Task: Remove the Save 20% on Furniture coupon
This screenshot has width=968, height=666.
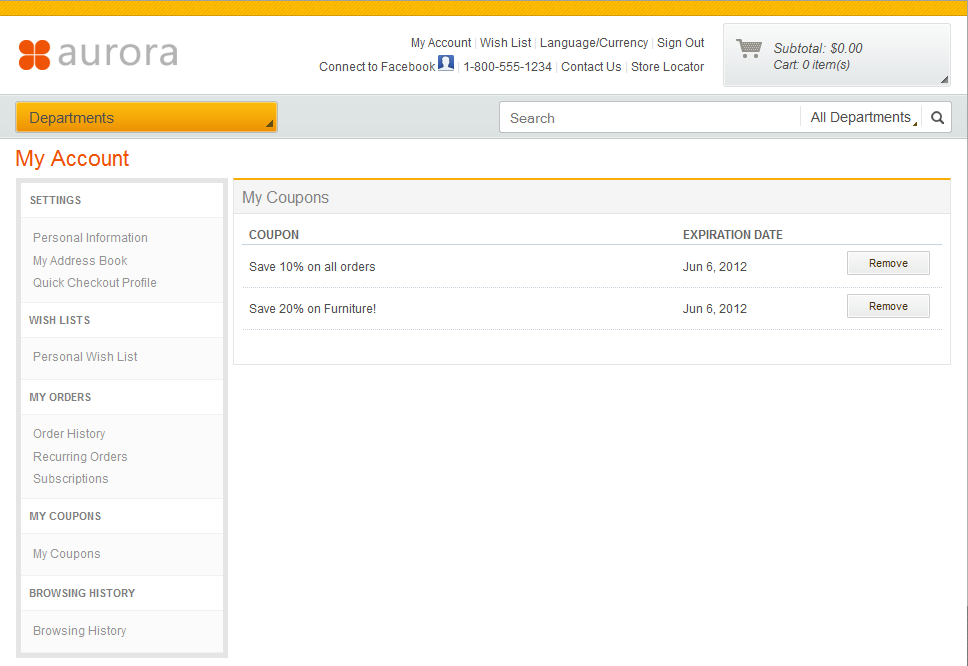Action: [888, 307]
